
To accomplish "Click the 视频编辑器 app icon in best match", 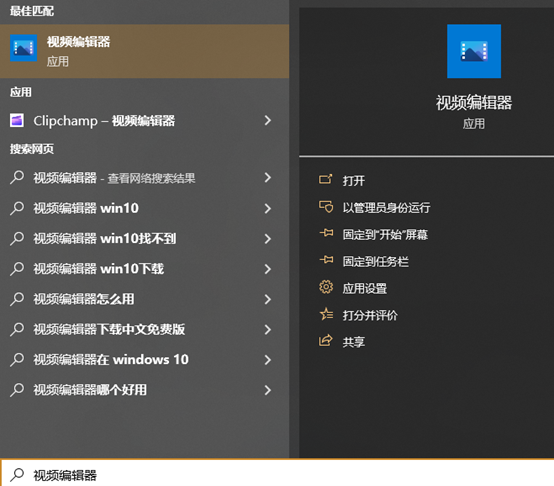I will click(x=23, y=48).
